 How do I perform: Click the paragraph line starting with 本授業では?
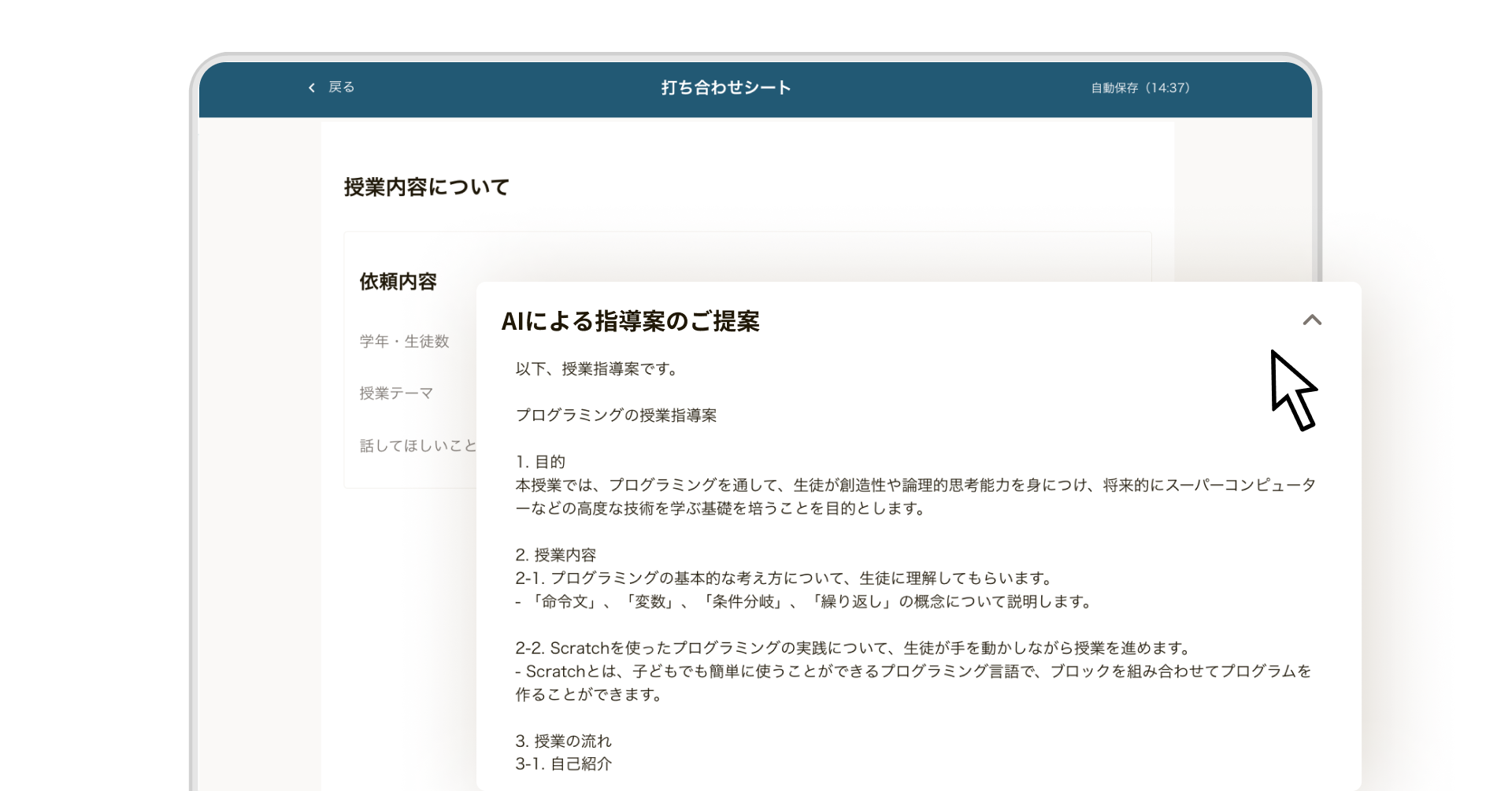coord(916,485)
